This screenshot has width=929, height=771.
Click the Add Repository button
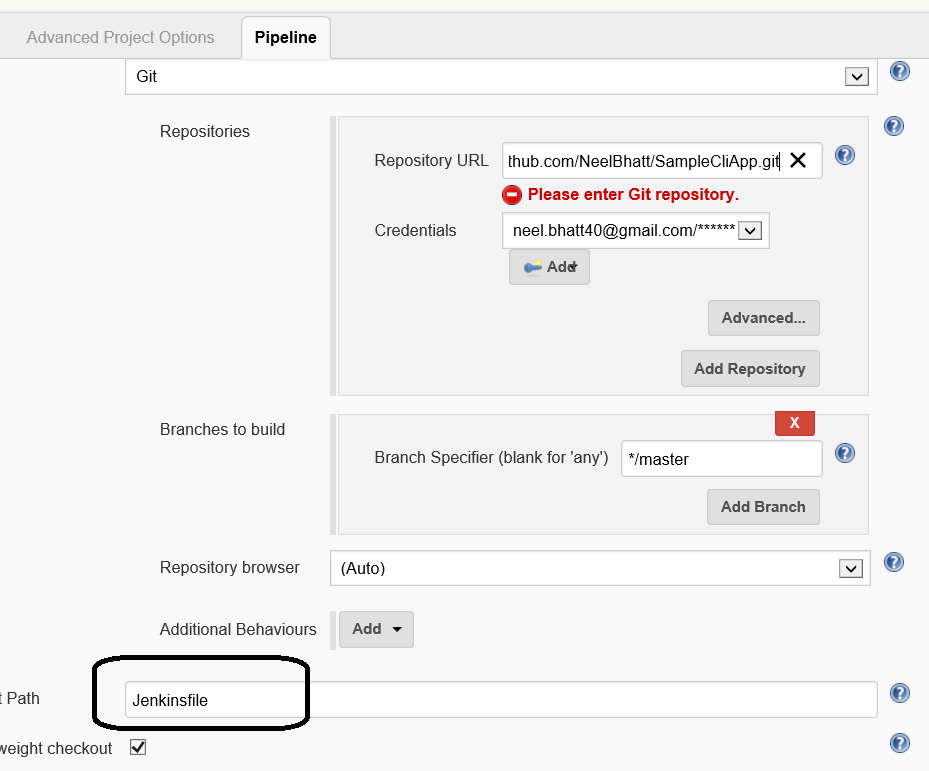pos(749,368)
